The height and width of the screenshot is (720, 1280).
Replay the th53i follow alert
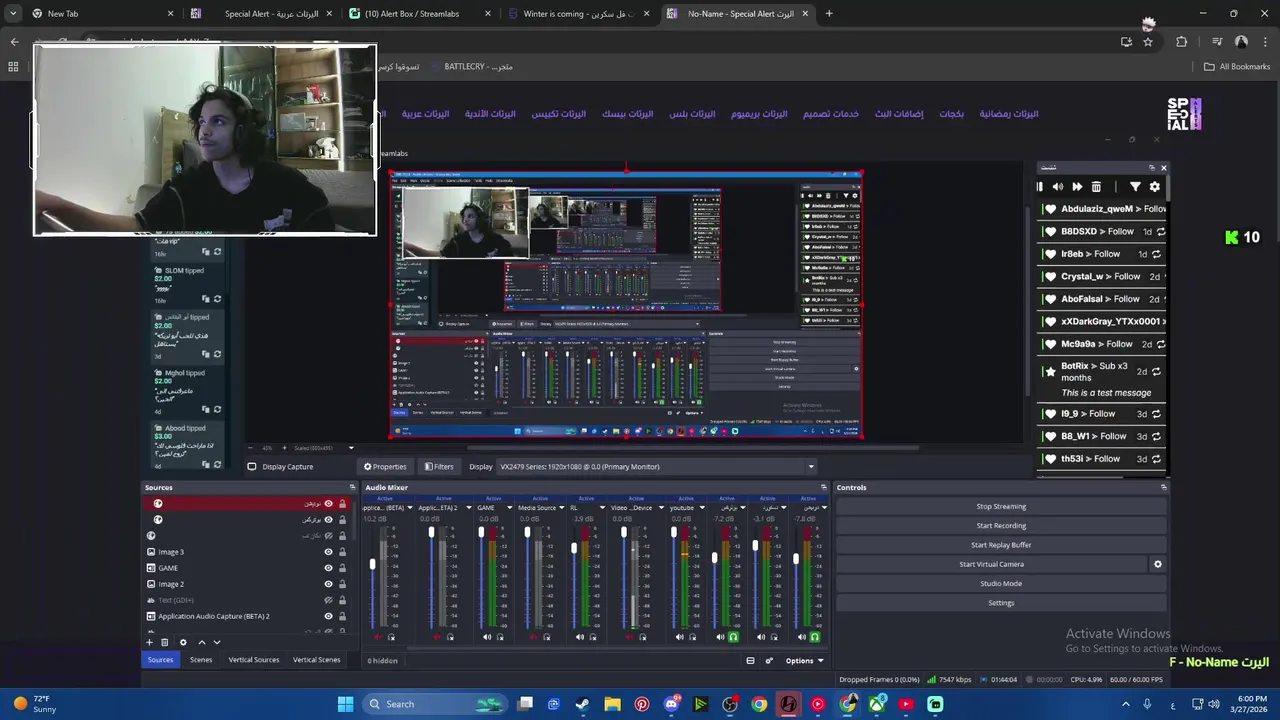coord(1156,459)
